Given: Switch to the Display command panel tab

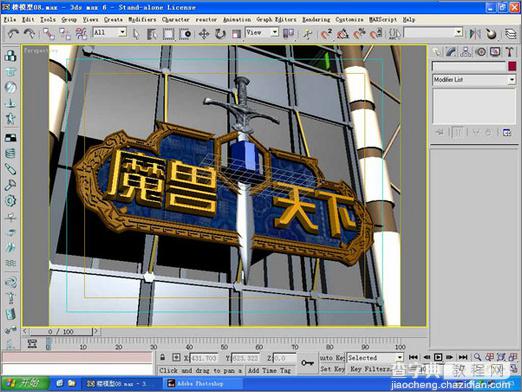Looking at the screenshot, I should coord(495,52).
